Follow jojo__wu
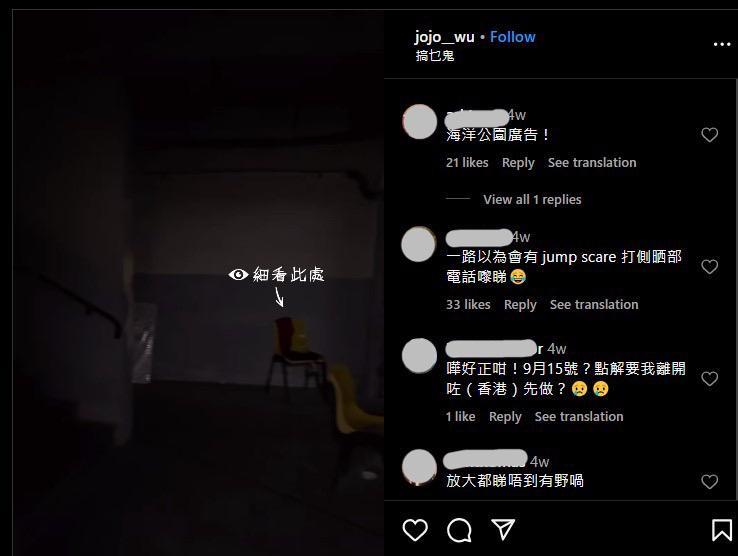This screenshot has width=738, height=556. 513,37
